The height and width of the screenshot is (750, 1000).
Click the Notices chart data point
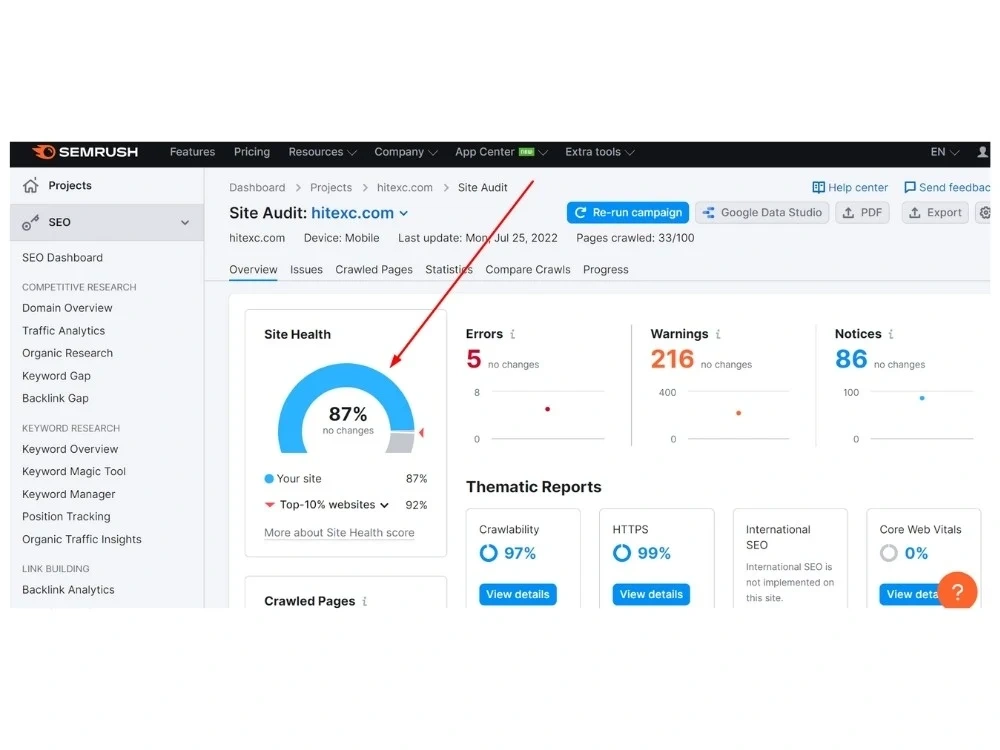tap(922, 399)
